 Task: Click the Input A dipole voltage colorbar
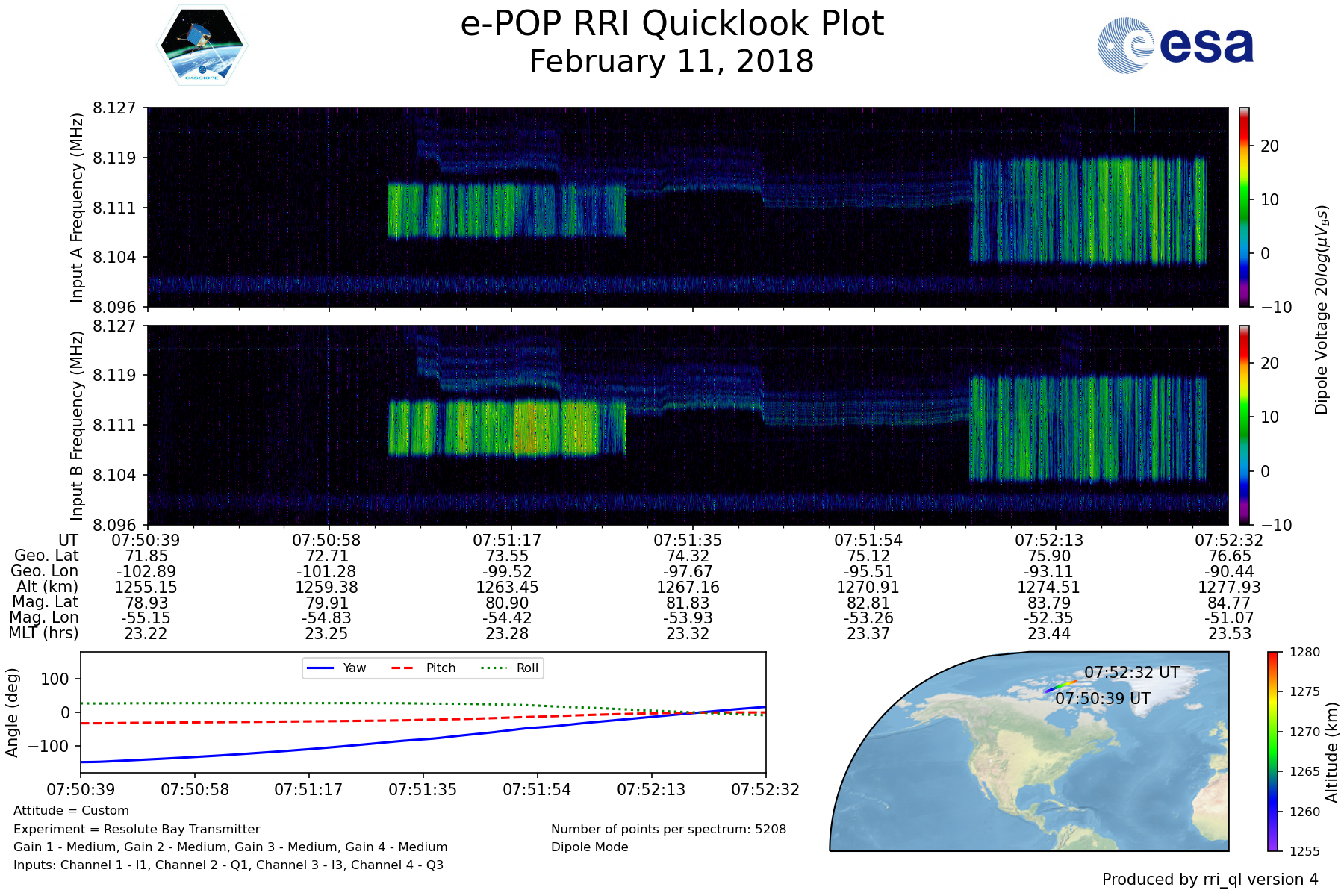(1244, 207)
